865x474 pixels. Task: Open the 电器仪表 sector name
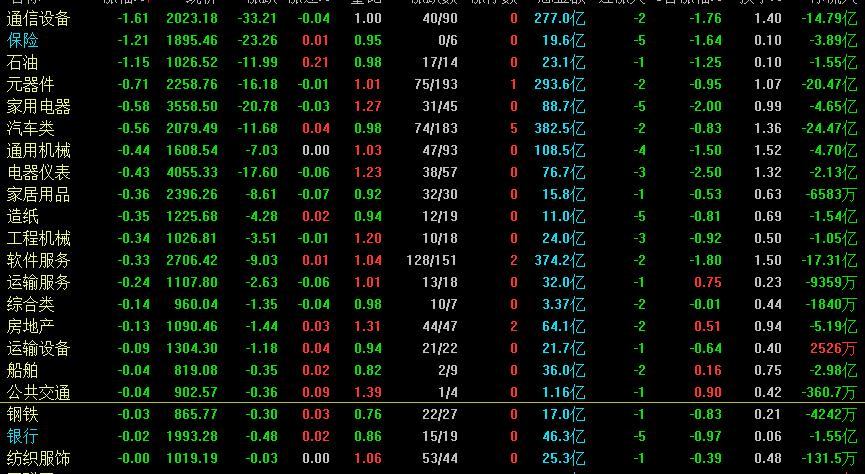(39, 172)
